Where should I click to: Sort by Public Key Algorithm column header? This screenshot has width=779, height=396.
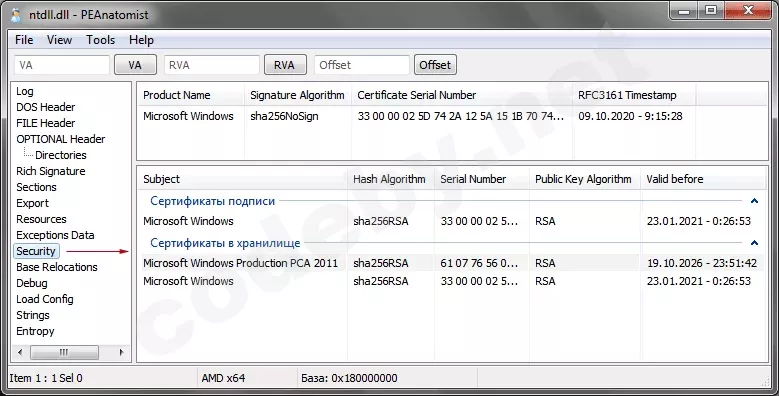click(x=586, y=179)
